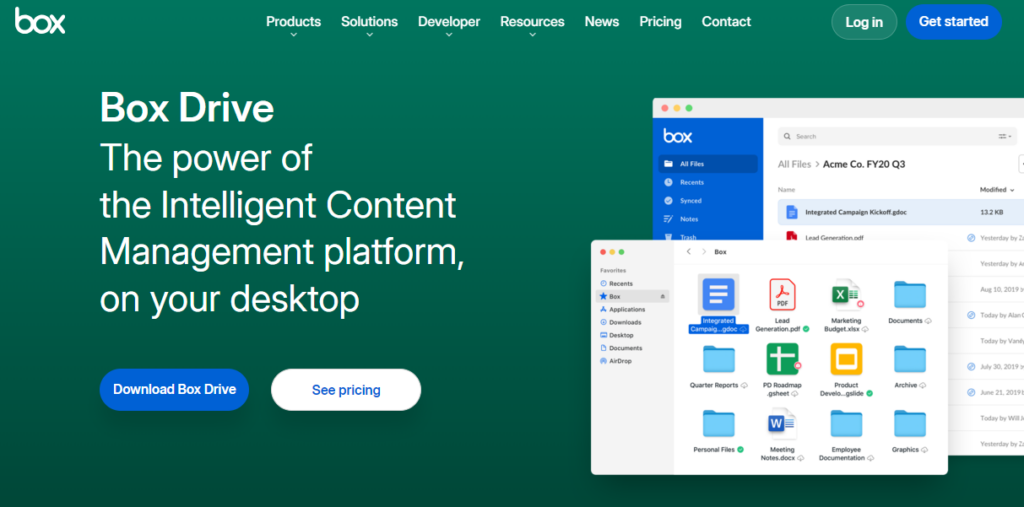Image resolution: width=1024 pixels, height=507 pixels.
Task: Open the Employee Documentation folder icon
Action: coord(846,423)
